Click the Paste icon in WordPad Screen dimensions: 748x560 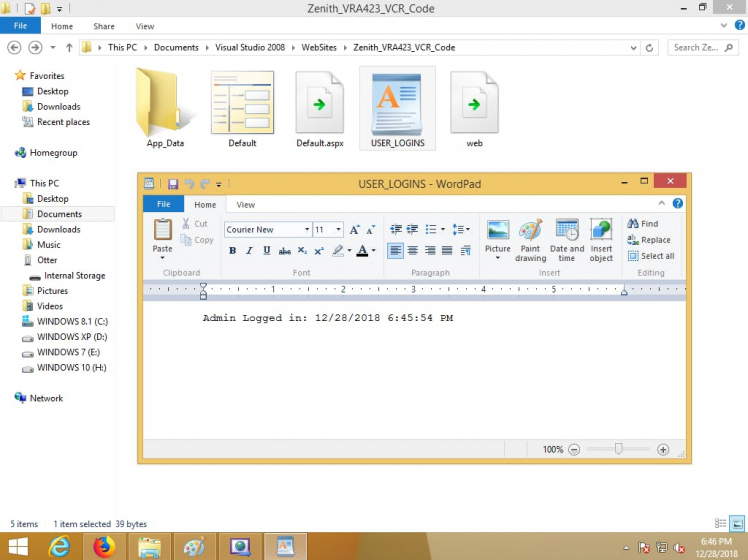162,231
